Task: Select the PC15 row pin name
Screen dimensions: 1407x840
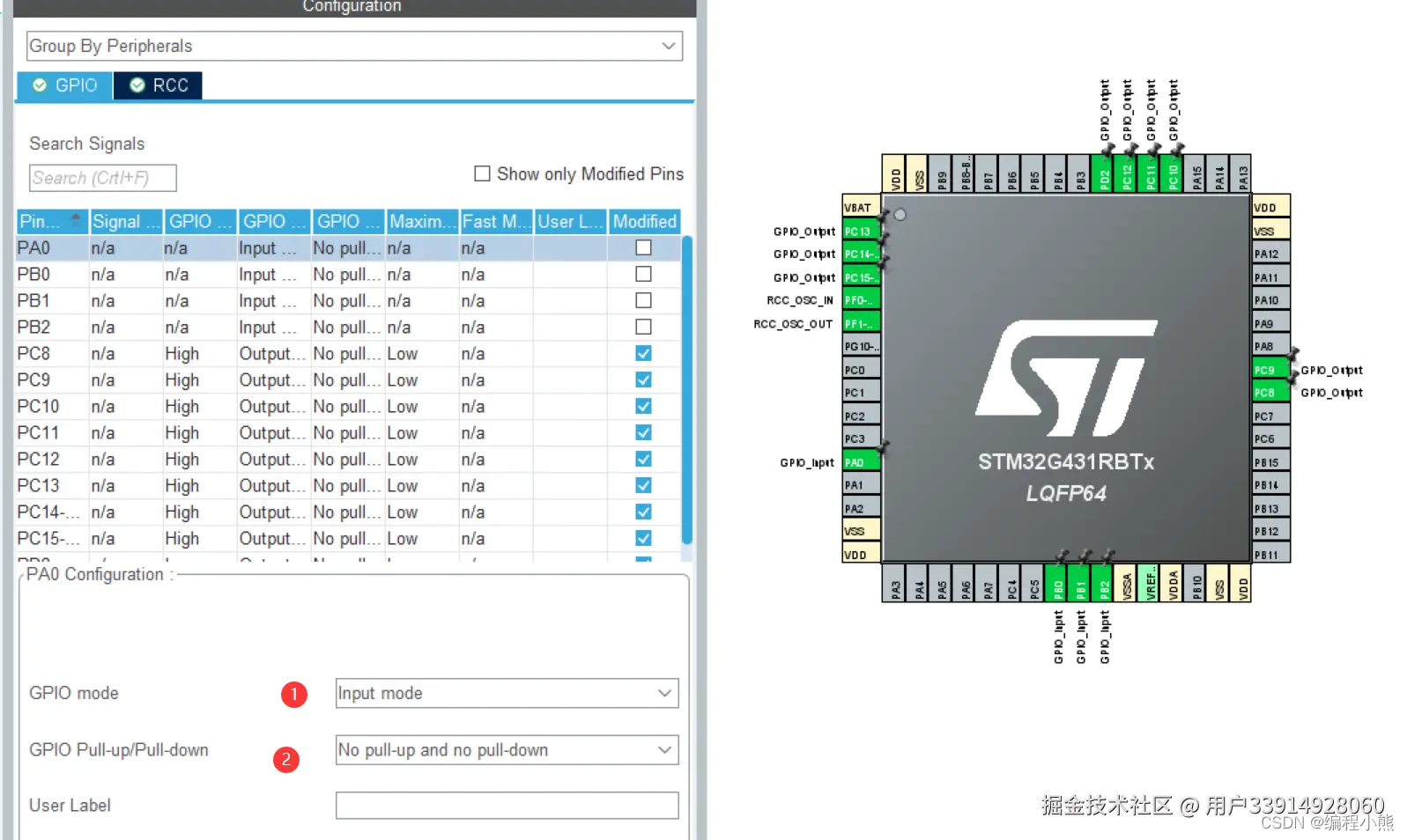Action: (x=52, y=539)
